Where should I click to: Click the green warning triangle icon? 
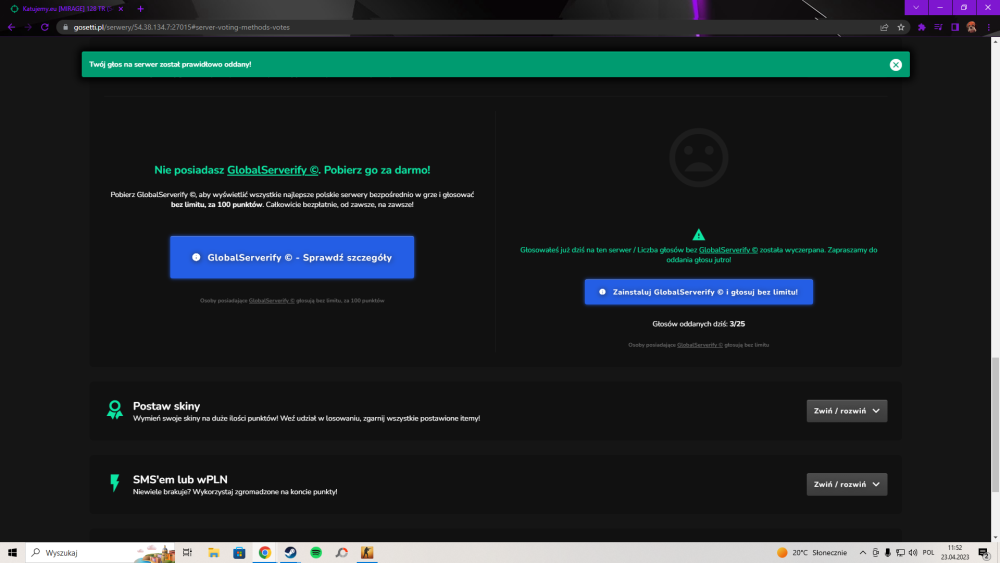point(698,235)
